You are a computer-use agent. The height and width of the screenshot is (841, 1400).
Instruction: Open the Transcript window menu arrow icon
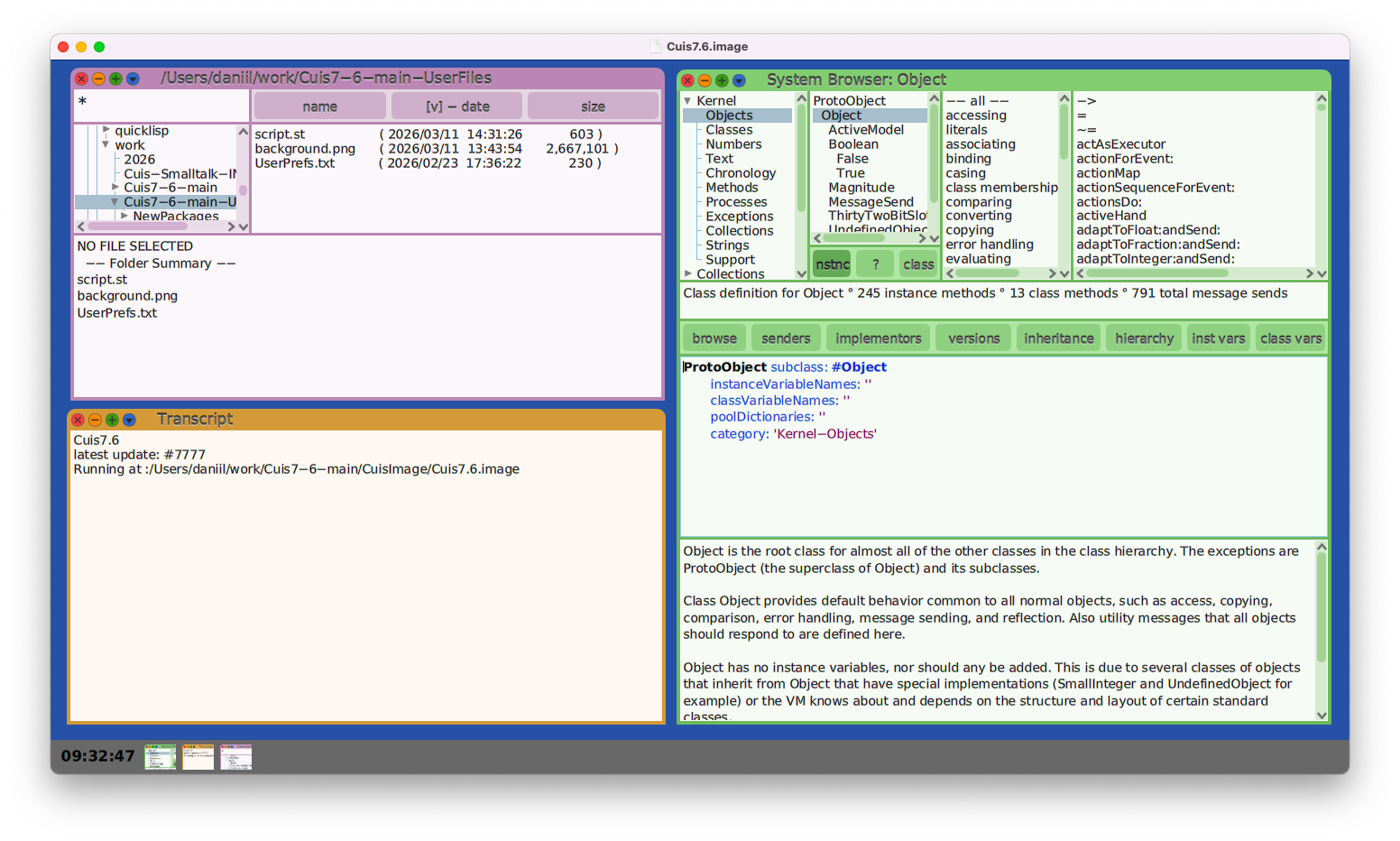point(129,419)
